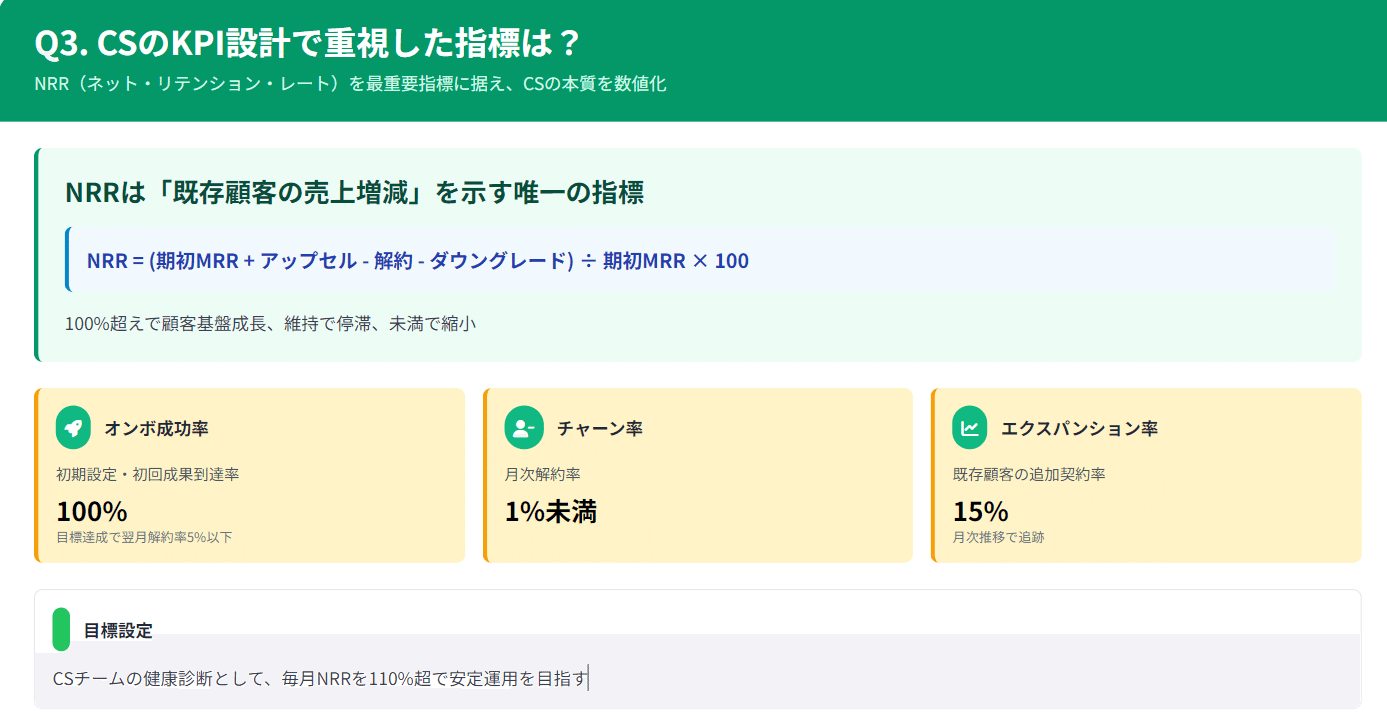
Task: Click the green pill marker beside 目標設定
Action: 61,629
